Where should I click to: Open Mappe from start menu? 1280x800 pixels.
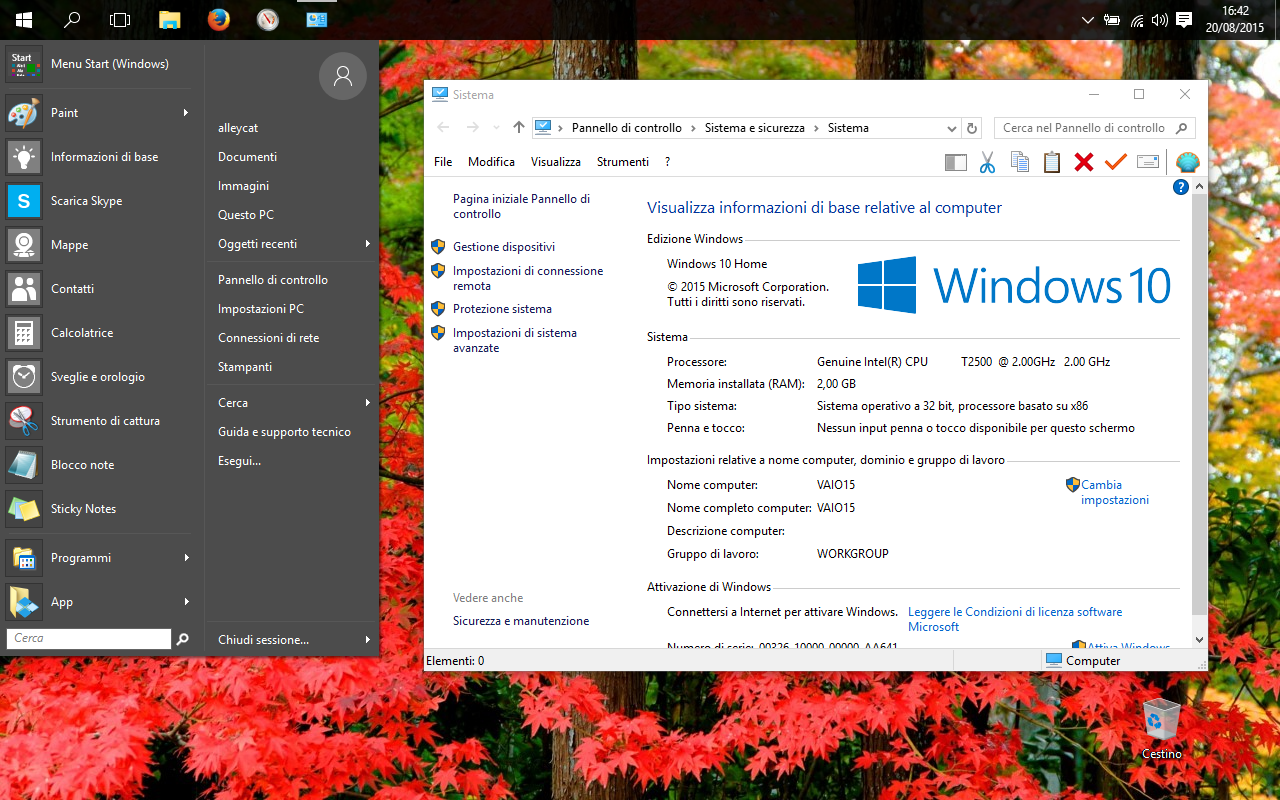pyautogui.click(x=102, y=245)
